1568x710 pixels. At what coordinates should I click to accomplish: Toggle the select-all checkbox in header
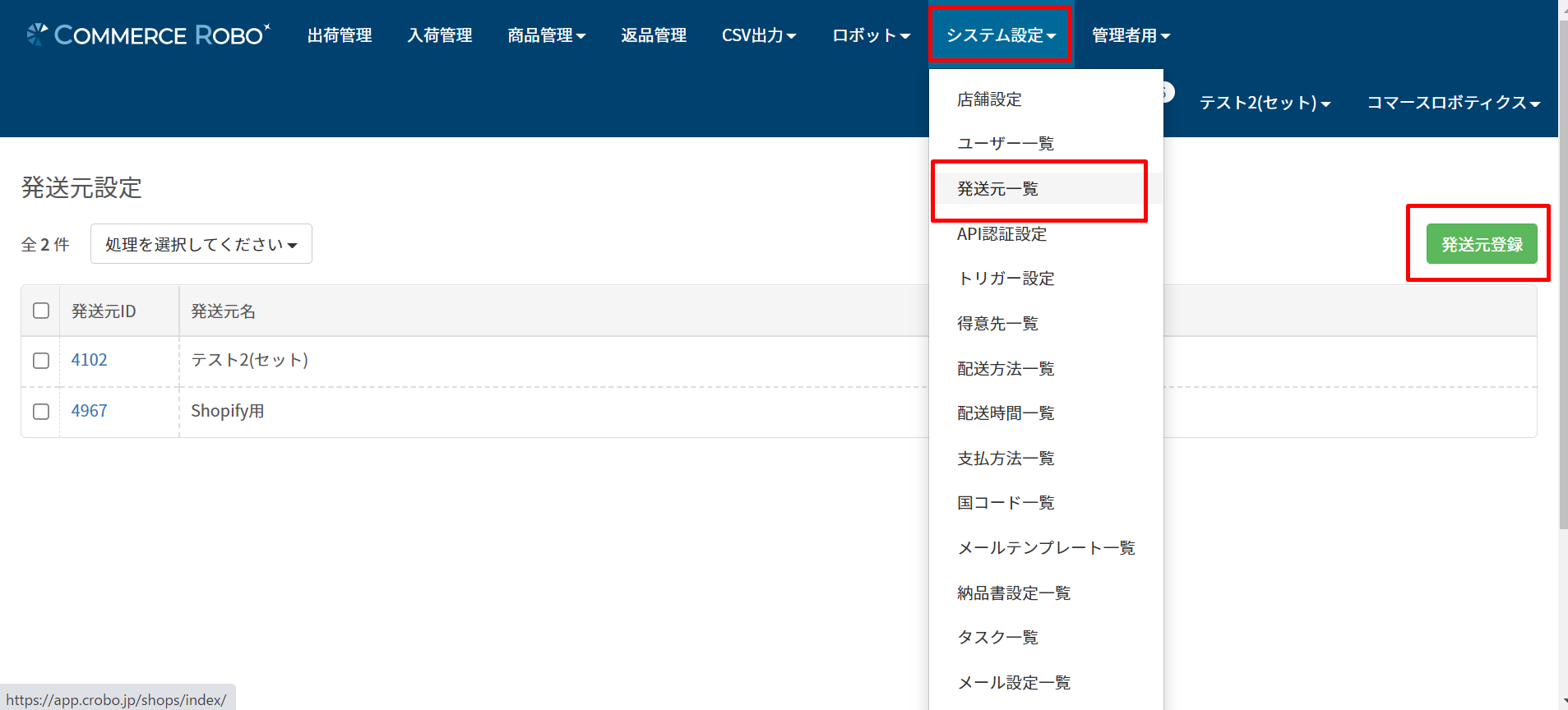(41, 311)
